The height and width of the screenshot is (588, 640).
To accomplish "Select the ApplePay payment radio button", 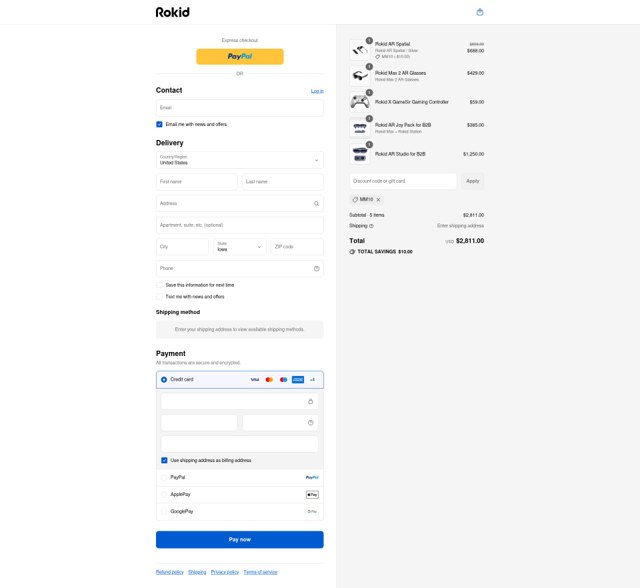I will pyautogui.click(x=164, y=495).
